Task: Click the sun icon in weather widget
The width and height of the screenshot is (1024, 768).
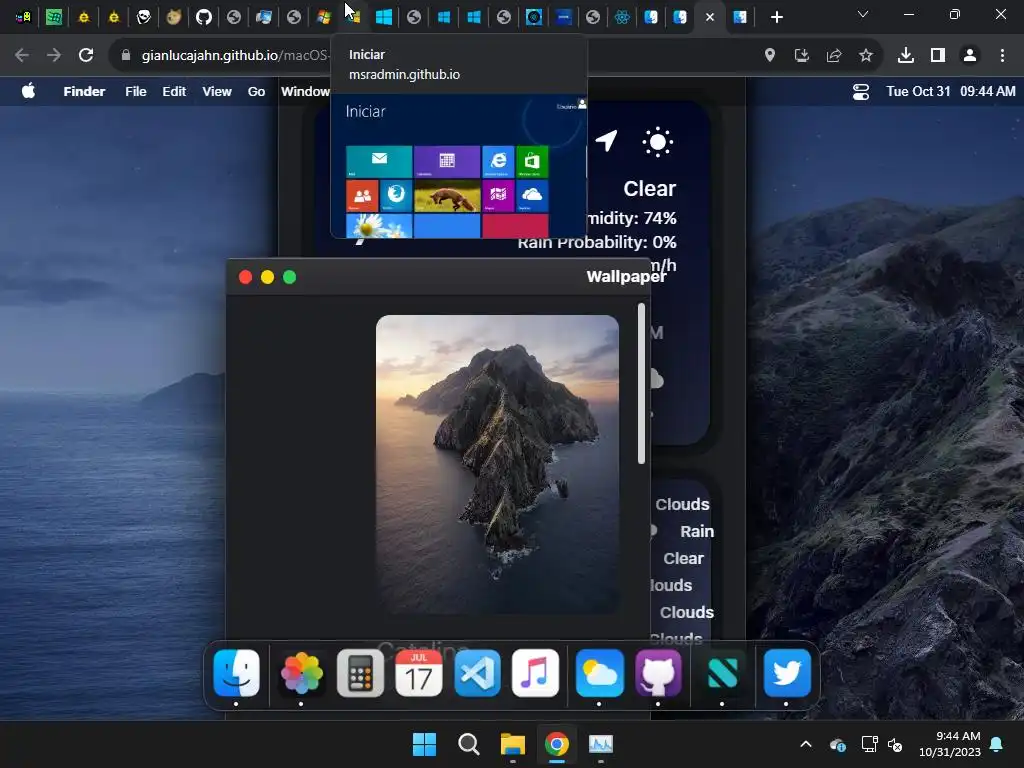Action: 658,142
